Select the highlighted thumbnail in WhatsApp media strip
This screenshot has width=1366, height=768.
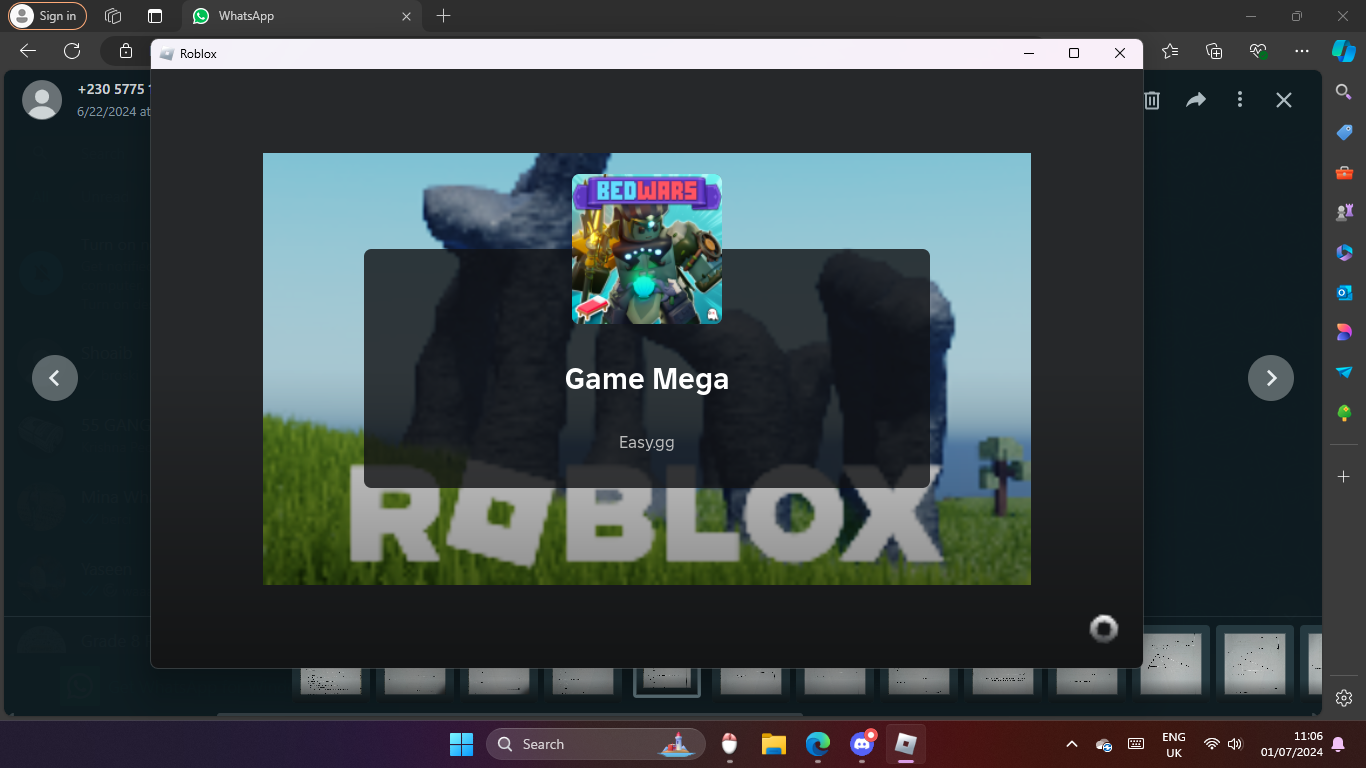coord(667,682)
